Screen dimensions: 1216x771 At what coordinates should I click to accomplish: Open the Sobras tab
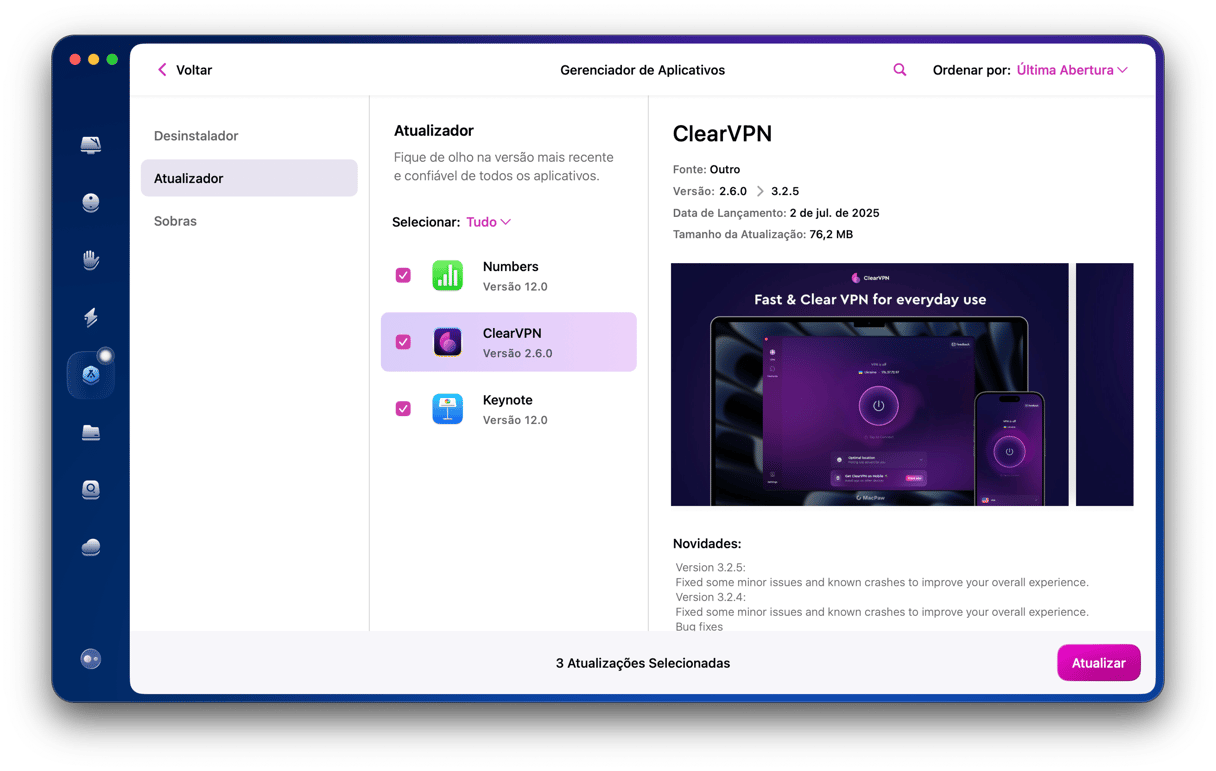tap(175, 221)
